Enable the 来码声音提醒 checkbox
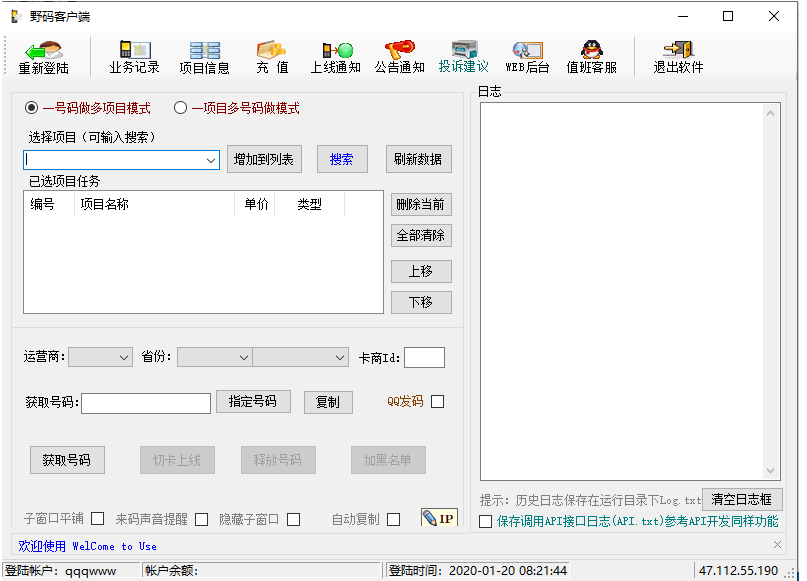 click(x=202, y=519)
